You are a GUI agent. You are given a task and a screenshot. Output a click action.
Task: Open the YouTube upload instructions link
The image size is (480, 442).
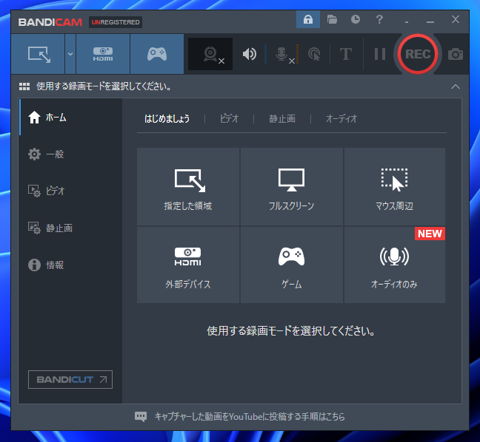pos(250,417)
